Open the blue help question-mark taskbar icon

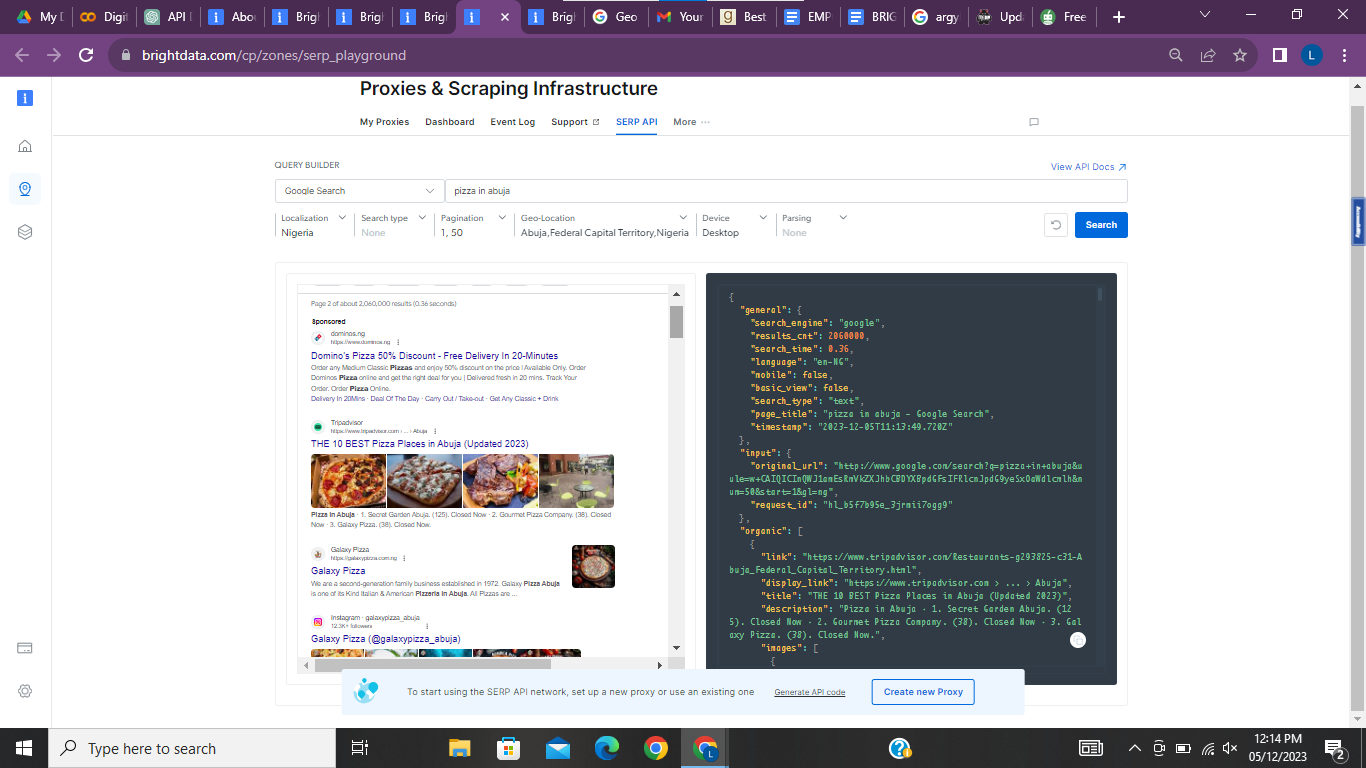(899, 748)
